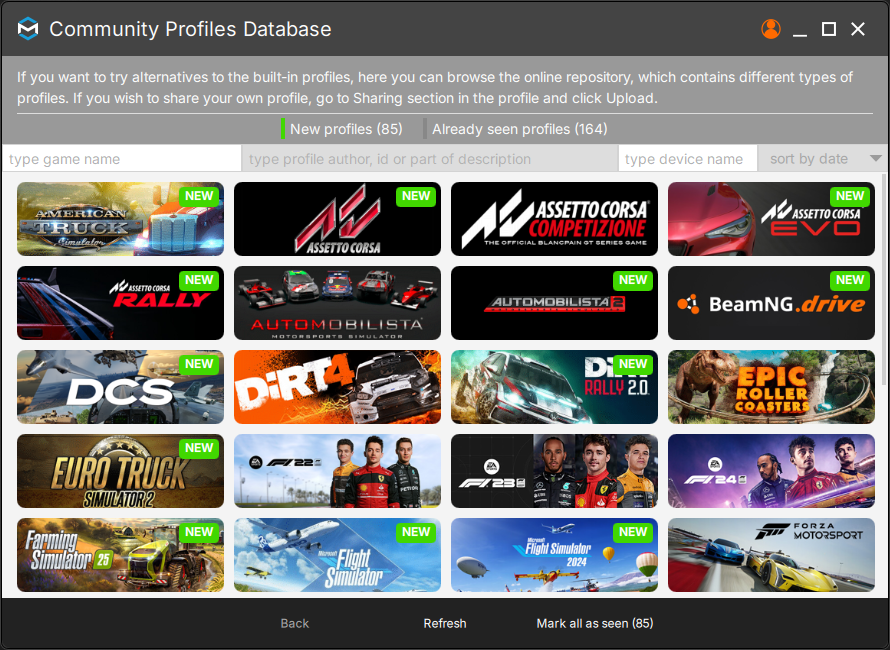The width and height of the screenshot is (890, 650).
Task: Toggle the New profiles (85) filter
Action: [x=342, y=129]
